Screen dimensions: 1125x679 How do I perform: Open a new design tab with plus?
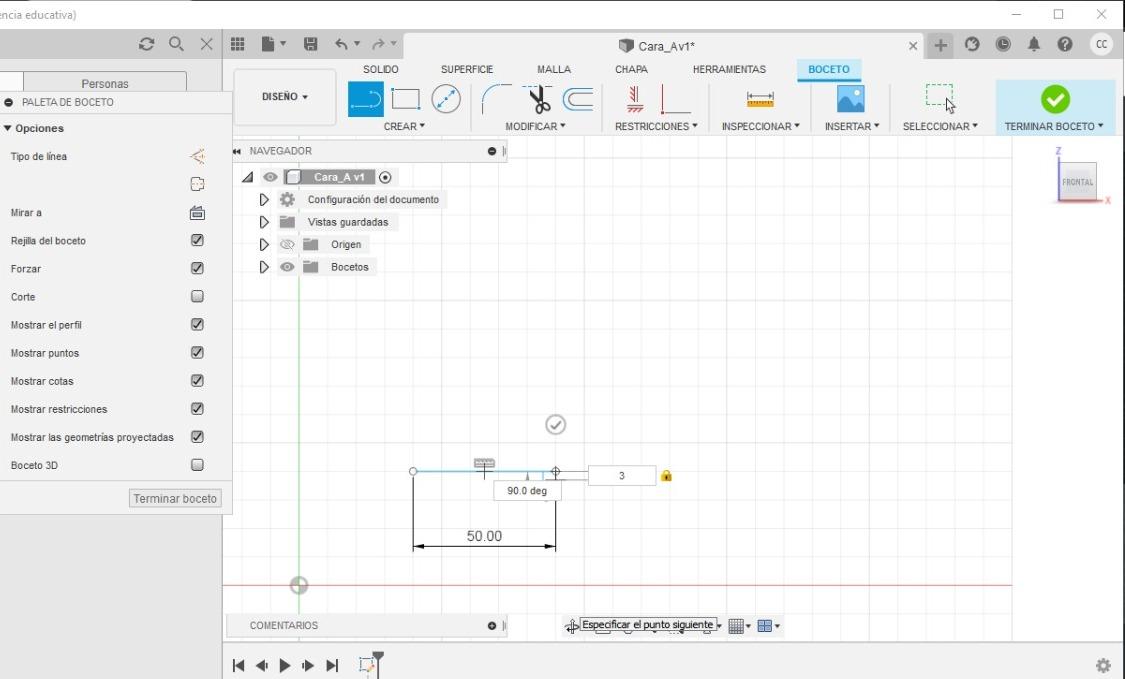coord(940,46)
